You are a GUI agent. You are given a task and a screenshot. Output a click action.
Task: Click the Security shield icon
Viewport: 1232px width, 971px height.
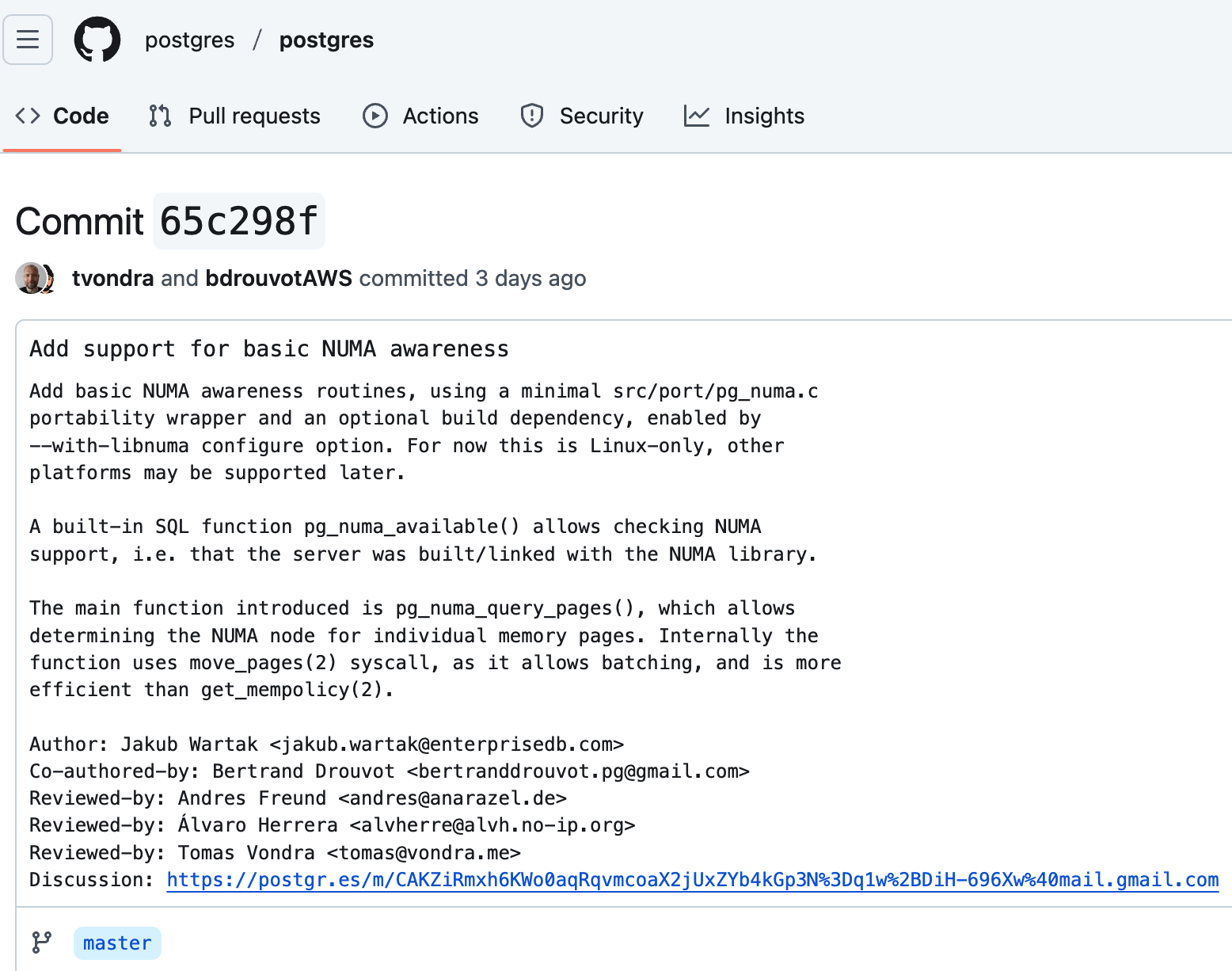pos(531,116)
